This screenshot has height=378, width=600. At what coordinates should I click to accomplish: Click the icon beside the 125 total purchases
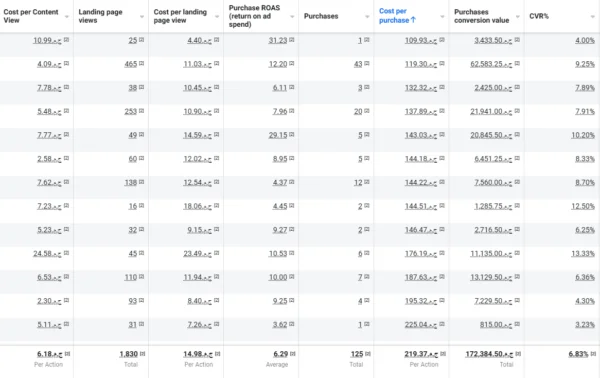[368, 354]
